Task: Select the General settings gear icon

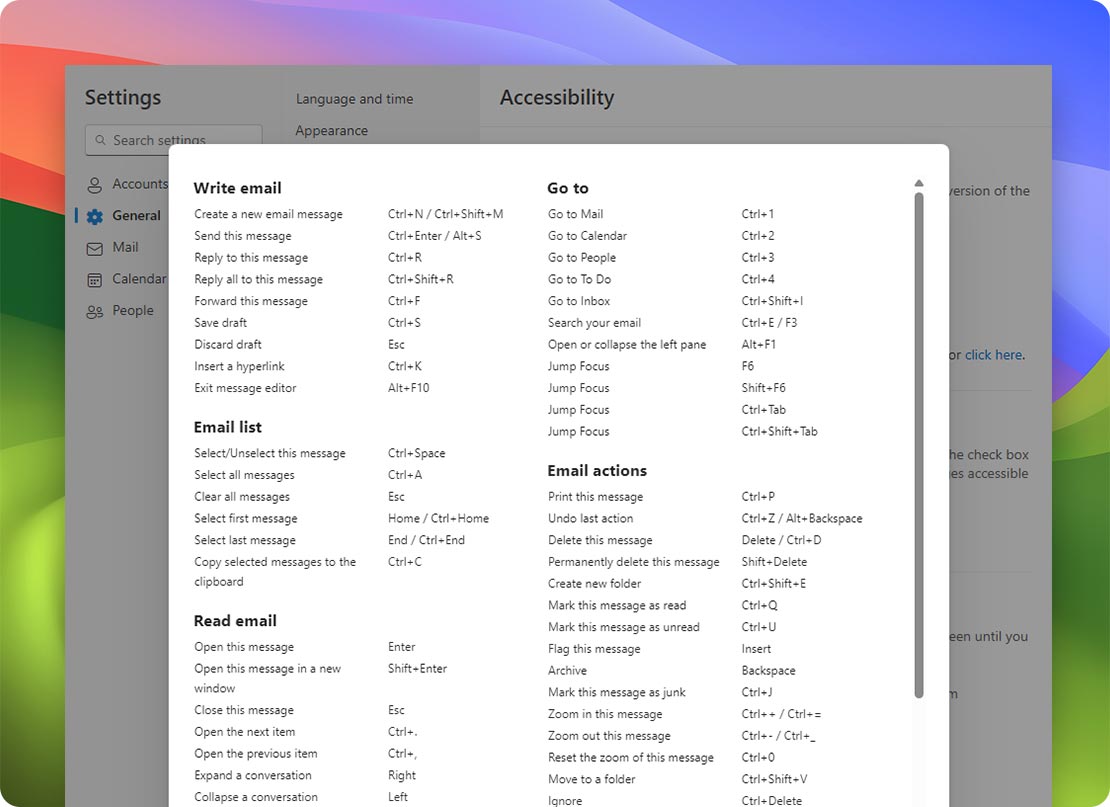Action: click(95, 215)
